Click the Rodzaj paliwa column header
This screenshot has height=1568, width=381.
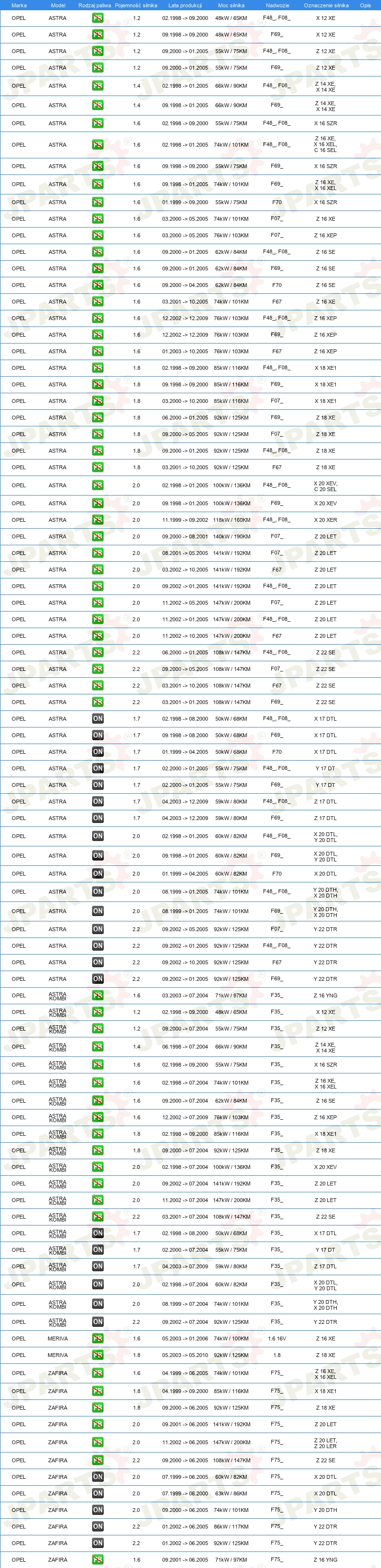[x=95, y=5]
